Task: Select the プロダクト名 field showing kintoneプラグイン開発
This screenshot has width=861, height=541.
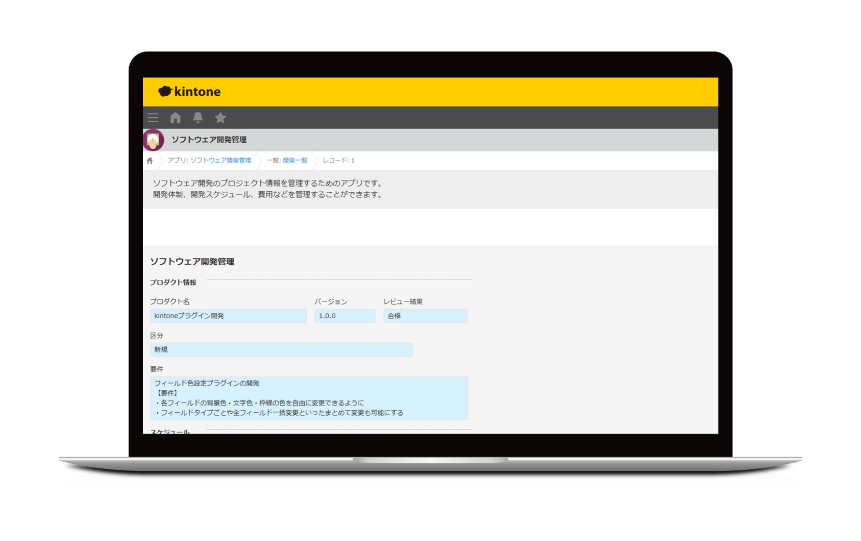Action: (228, 316)
